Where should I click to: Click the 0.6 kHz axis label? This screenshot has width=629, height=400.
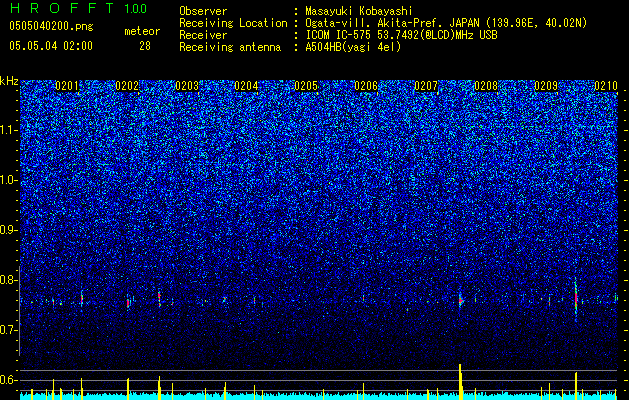pyautogui.click(x=9, y=380)
